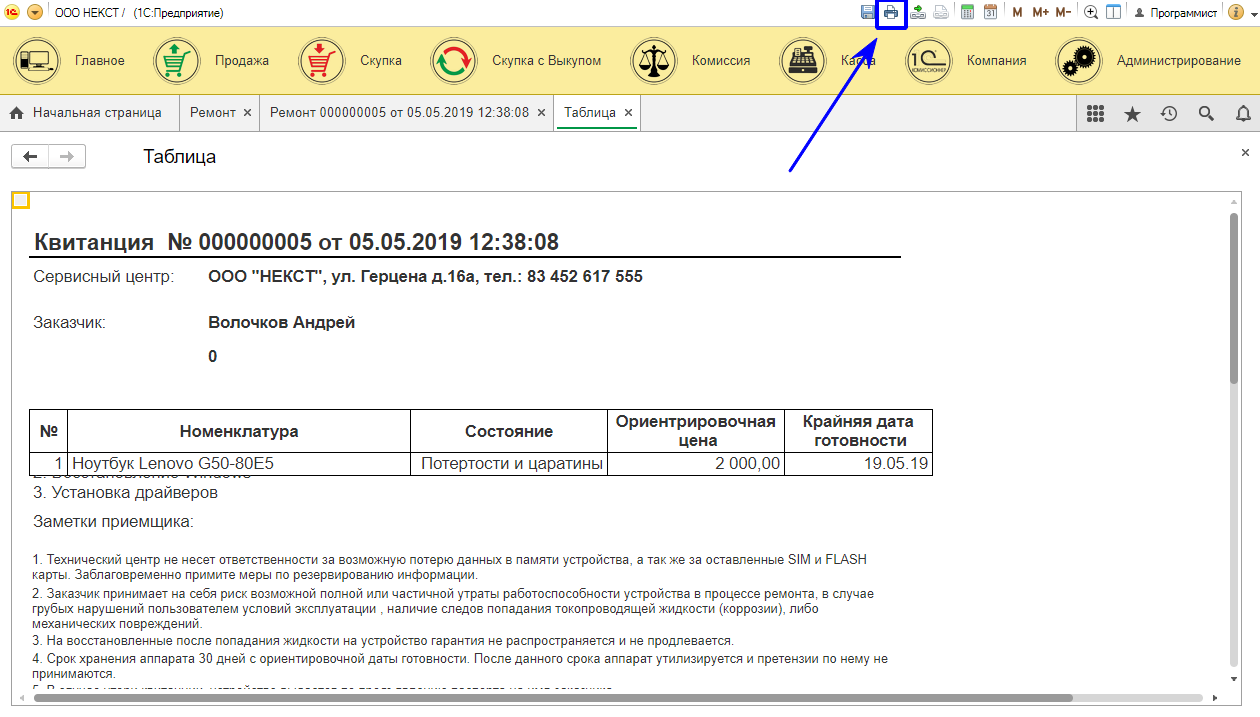
Task: Click the select-all corner cell of spreadsheet
Action: point(20,200)
